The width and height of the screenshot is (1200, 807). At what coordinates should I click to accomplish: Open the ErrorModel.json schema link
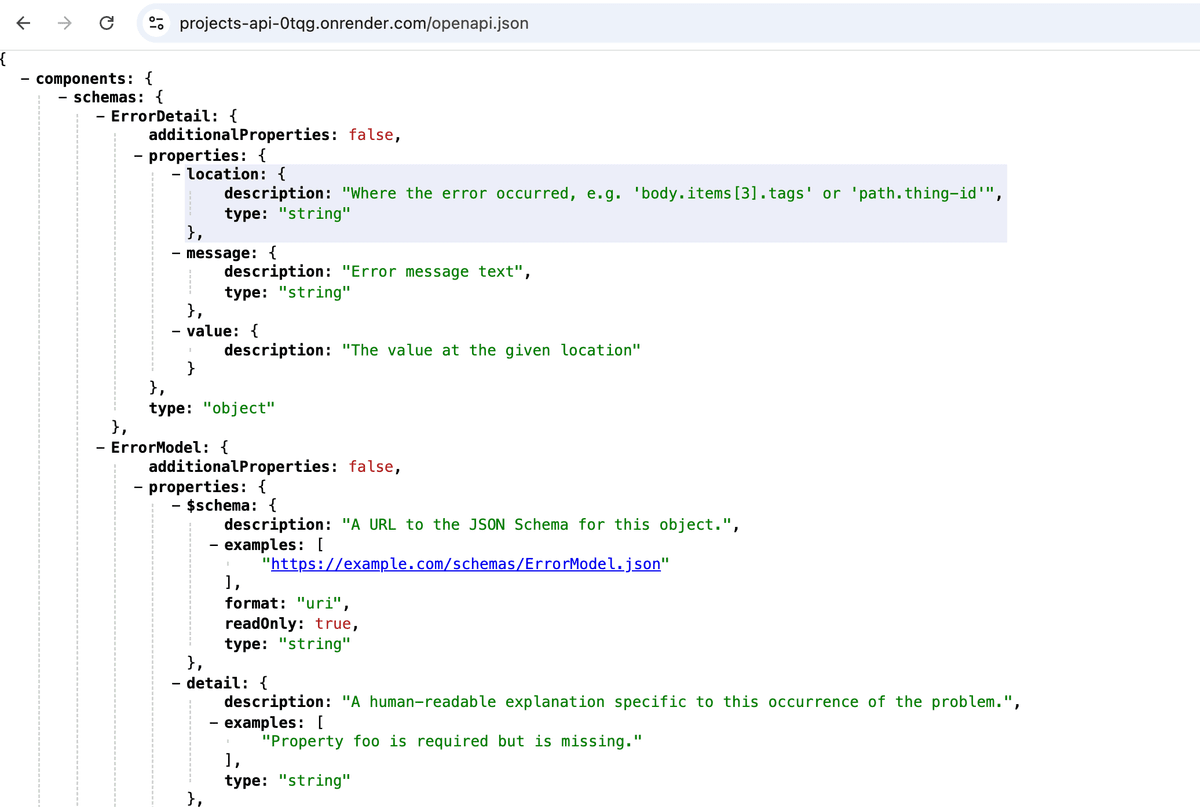click(x=466, y=563)
